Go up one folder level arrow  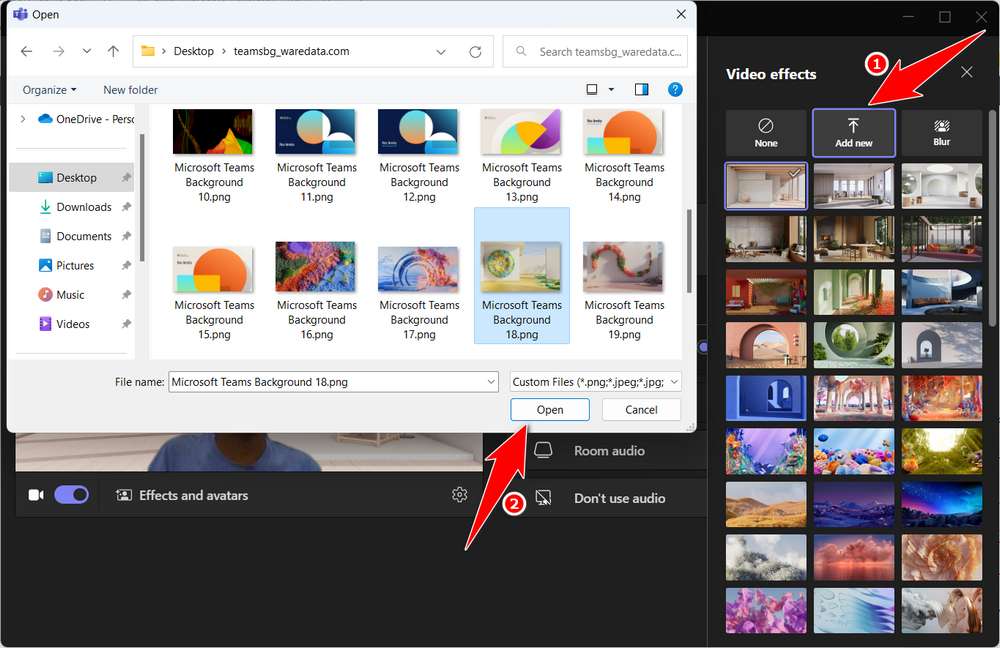point(113,51)
